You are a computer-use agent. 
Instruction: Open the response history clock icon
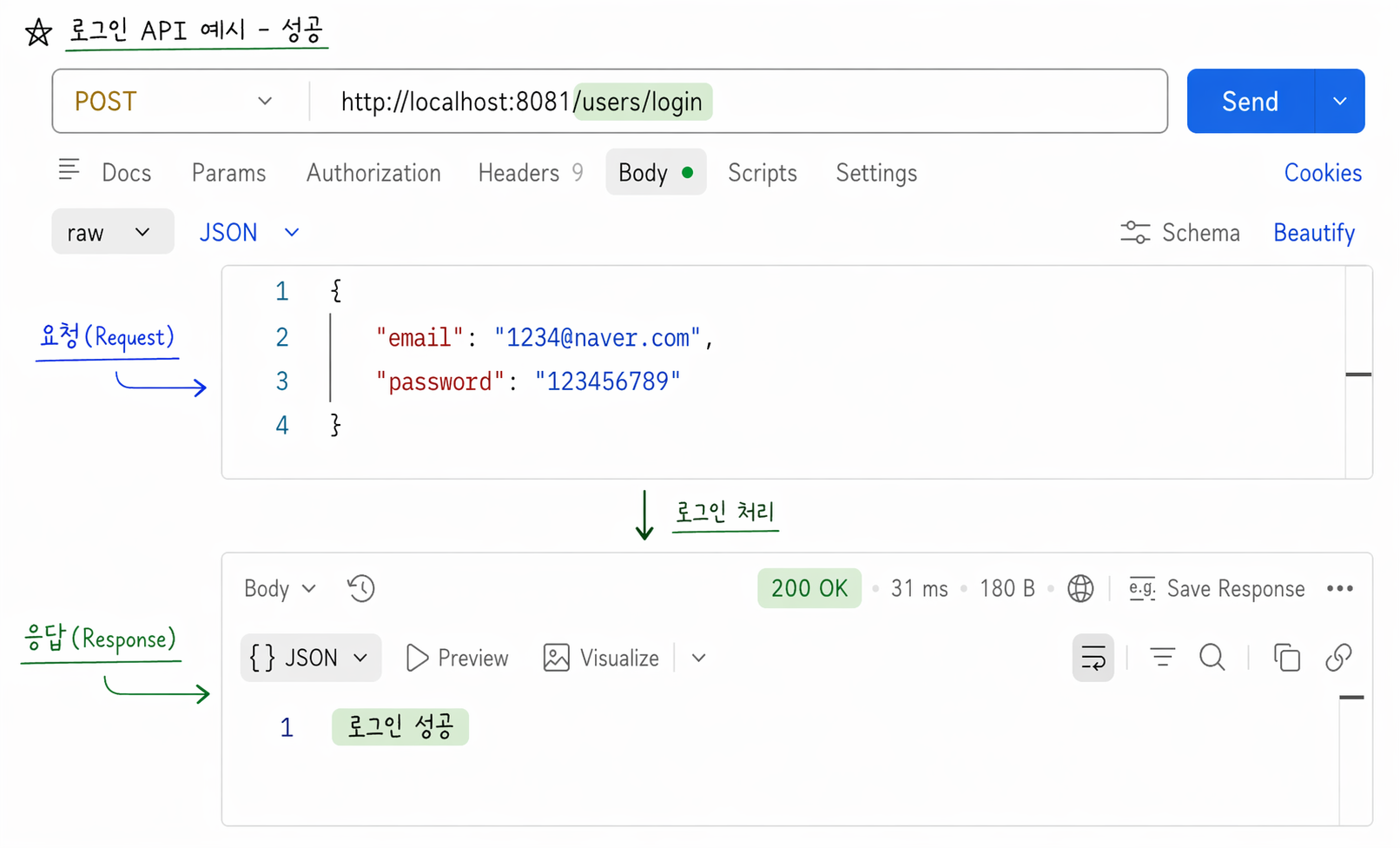tap(360, 588)
